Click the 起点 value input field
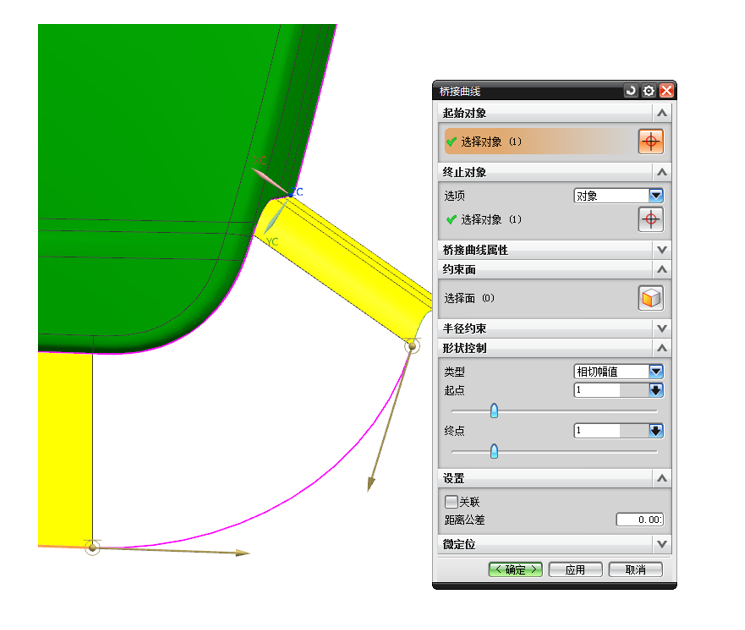 click(x=597, y=390)
